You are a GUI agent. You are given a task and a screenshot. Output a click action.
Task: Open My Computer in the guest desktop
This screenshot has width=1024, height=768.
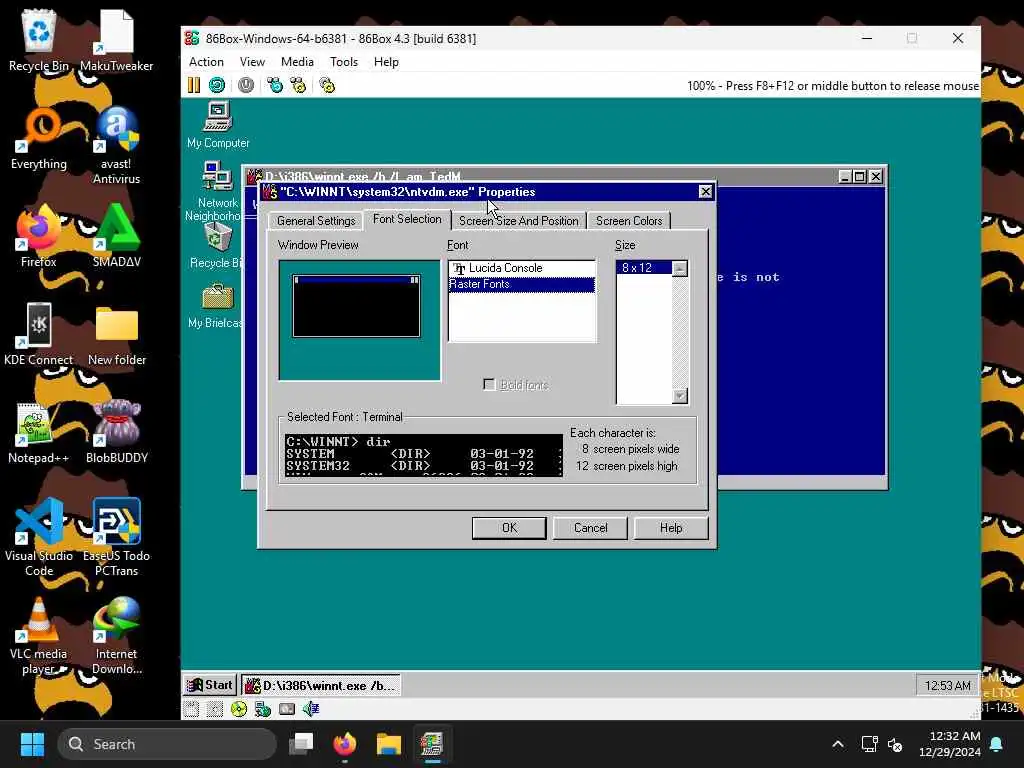pyautogui.click(x=218, y=125)
